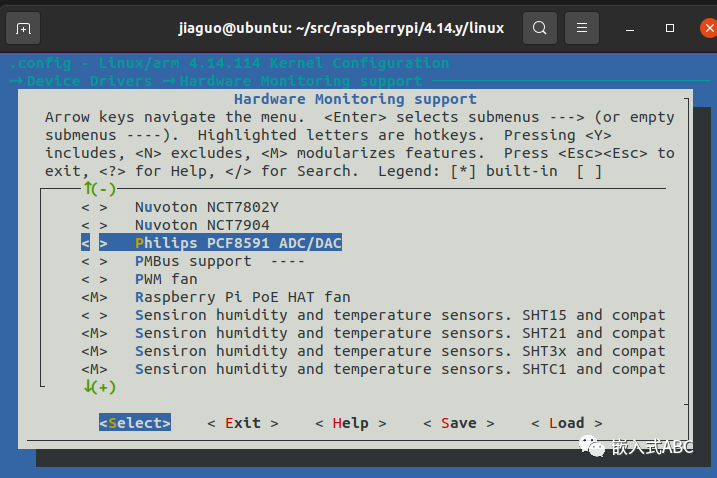Toggle SHT3x sensor module marker
The image size is (717, 478).
click(94, 351)
